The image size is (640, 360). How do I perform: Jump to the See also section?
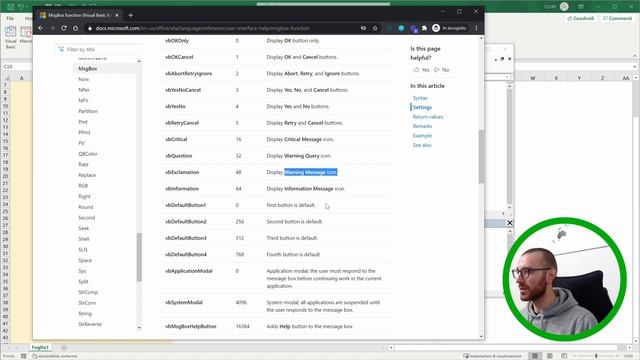coord(422,145)
